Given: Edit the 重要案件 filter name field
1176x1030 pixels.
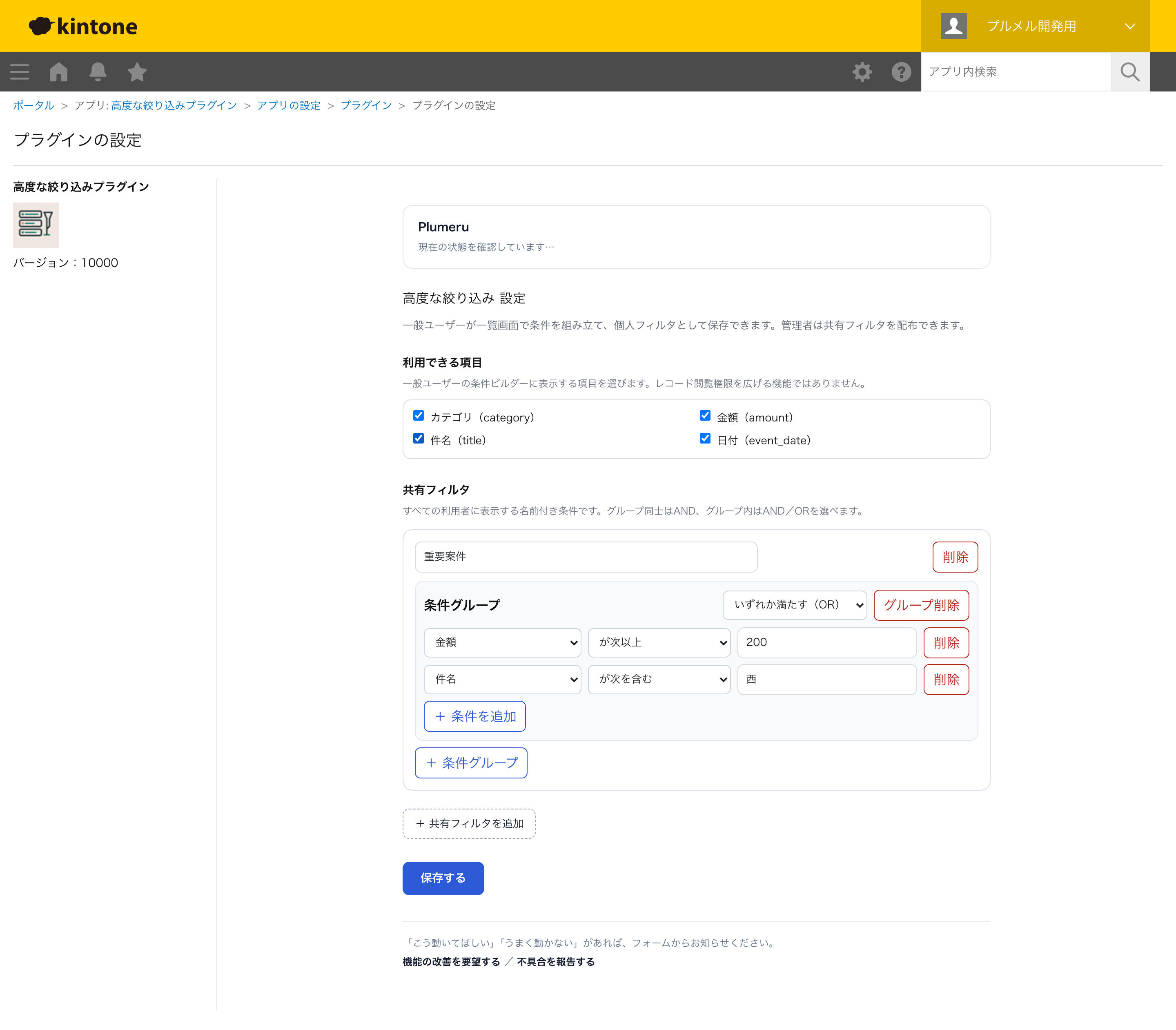Looking at the screenshot, I should point(586,557).
